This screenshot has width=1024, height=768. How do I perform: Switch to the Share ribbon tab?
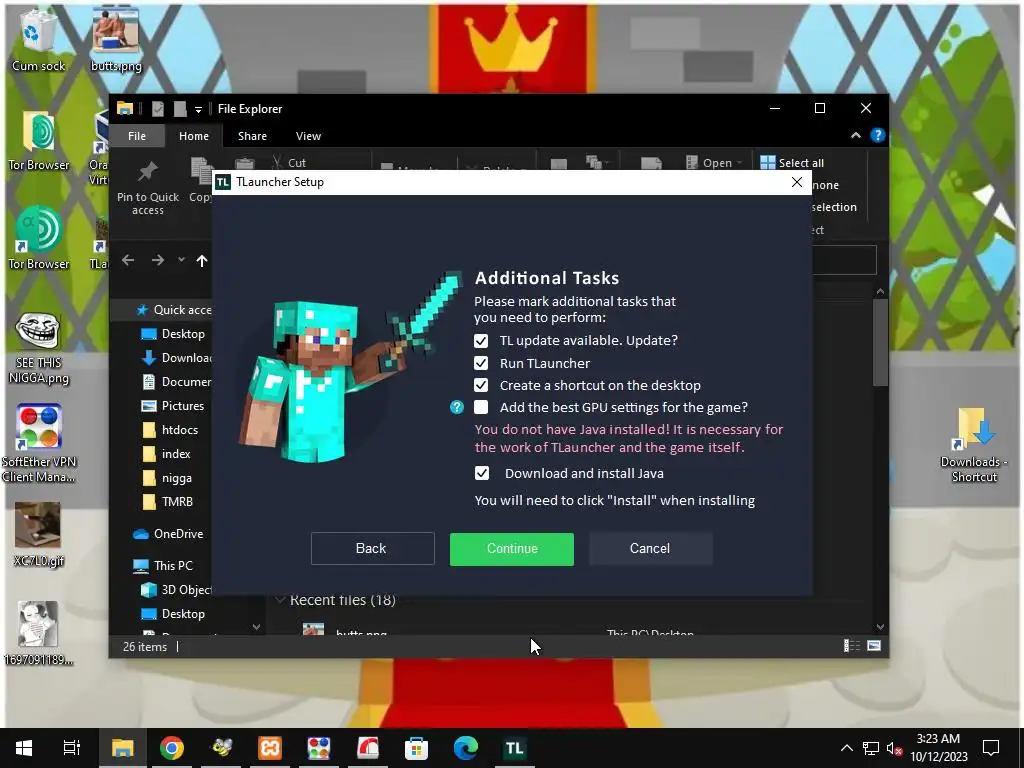coord(252,136)
